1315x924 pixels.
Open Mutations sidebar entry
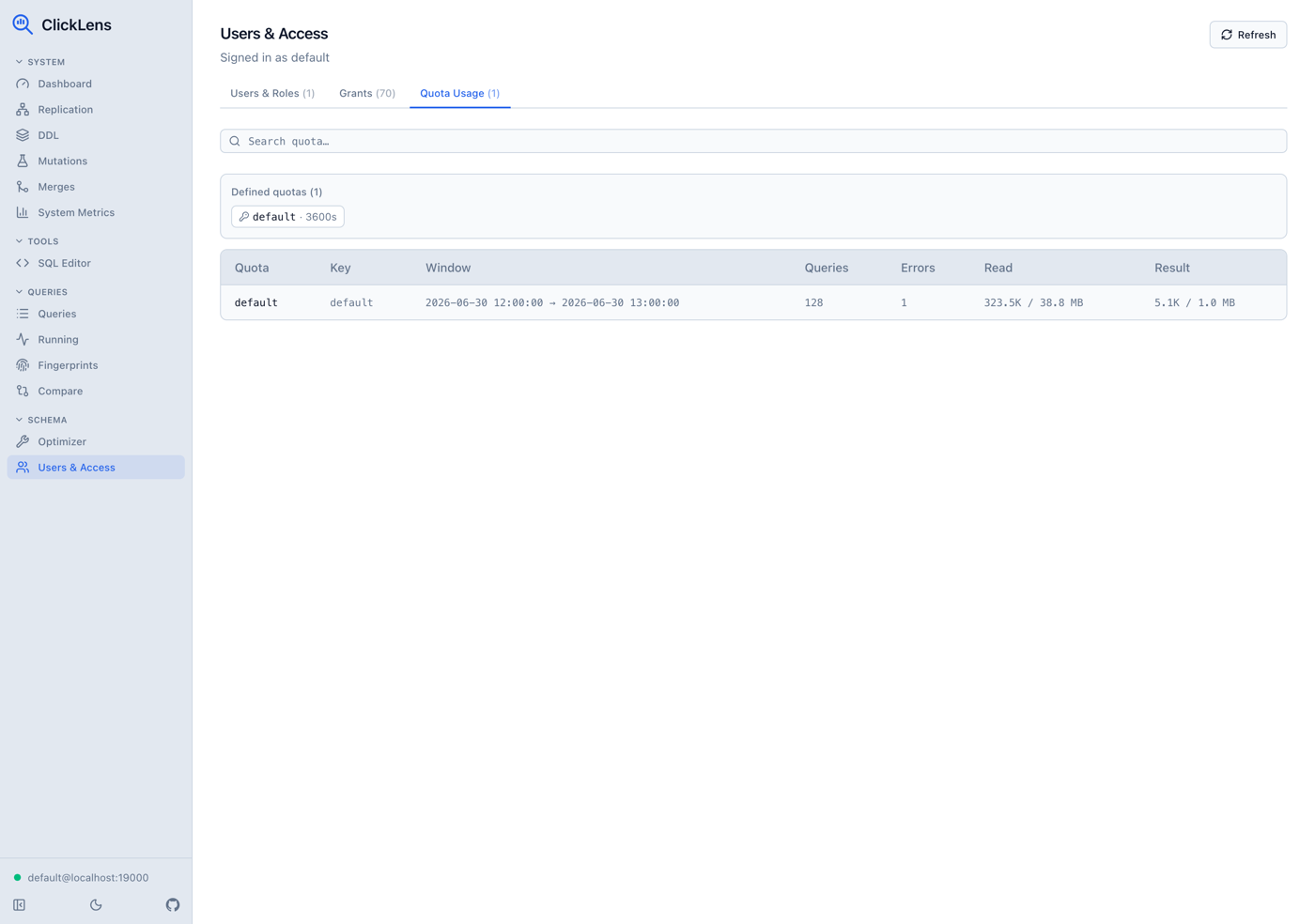[x=96, y=161]
